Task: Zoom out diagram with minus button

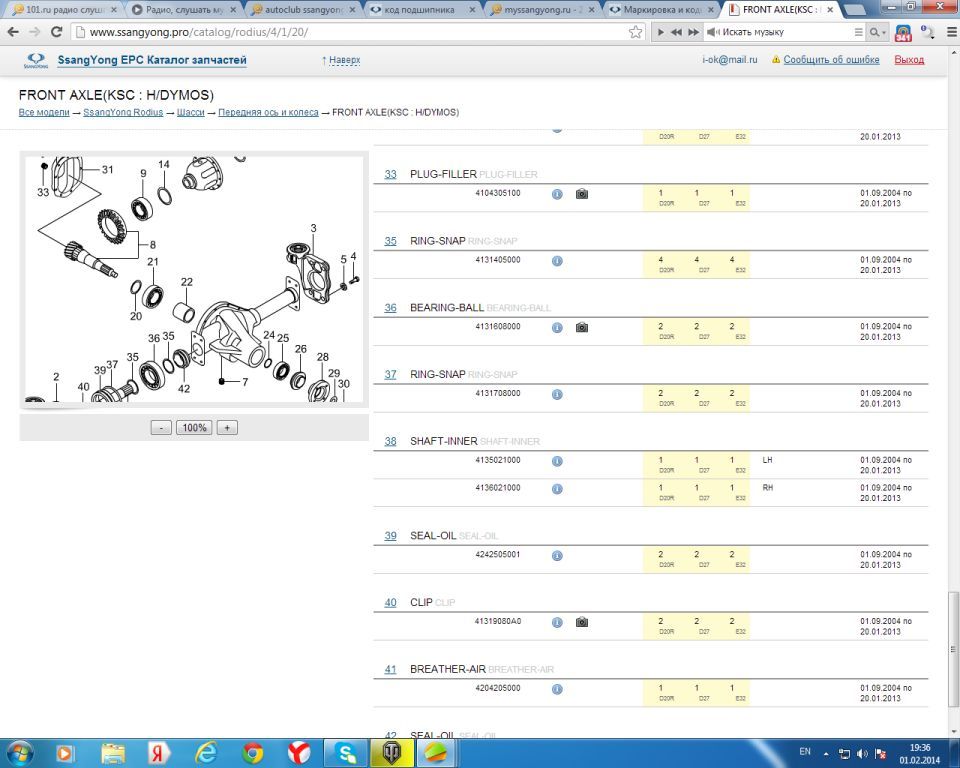Action: click(x=161, y=428)
